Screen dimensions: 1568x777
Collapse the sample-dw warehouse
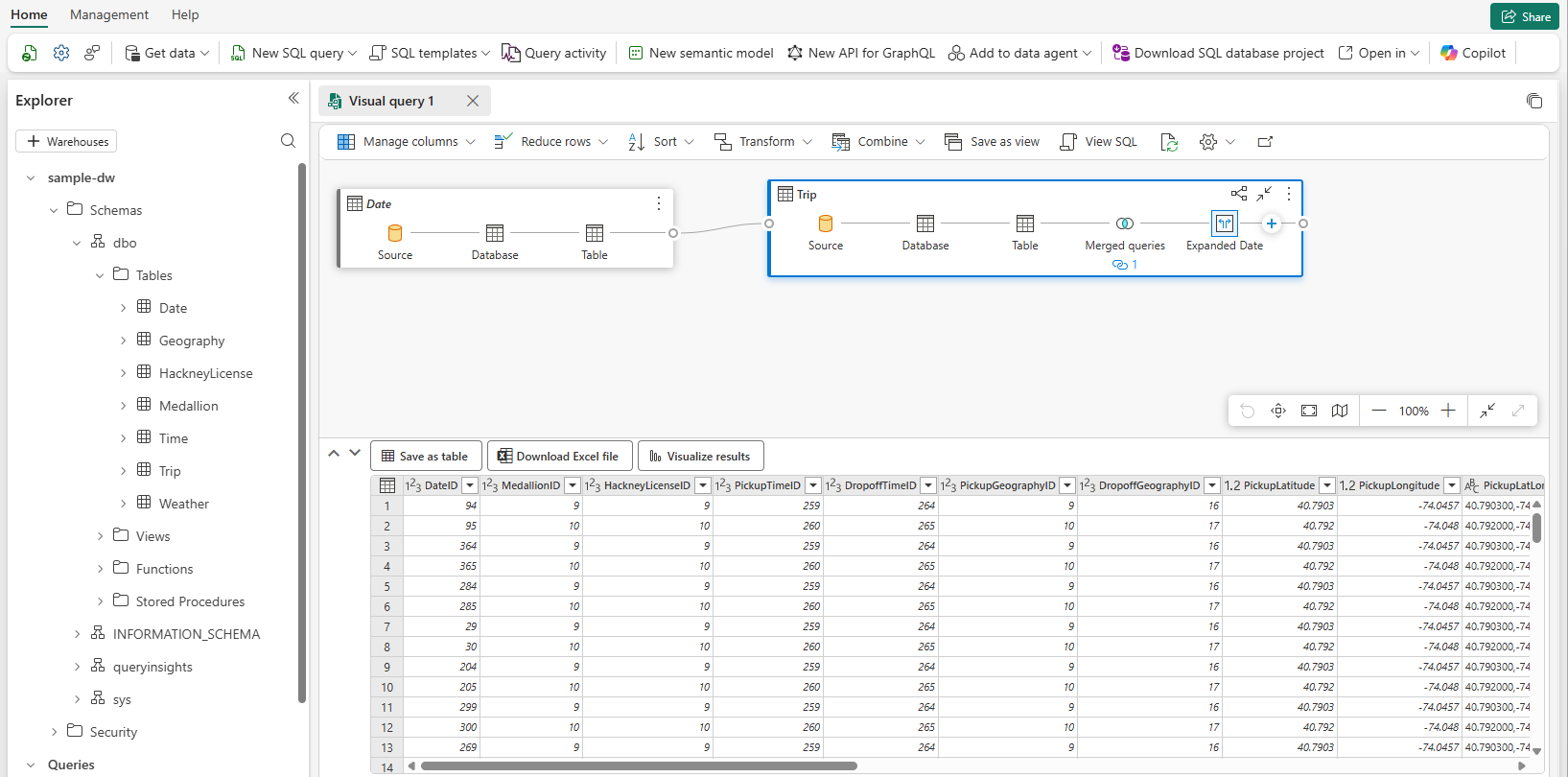[x=31, y=177]
